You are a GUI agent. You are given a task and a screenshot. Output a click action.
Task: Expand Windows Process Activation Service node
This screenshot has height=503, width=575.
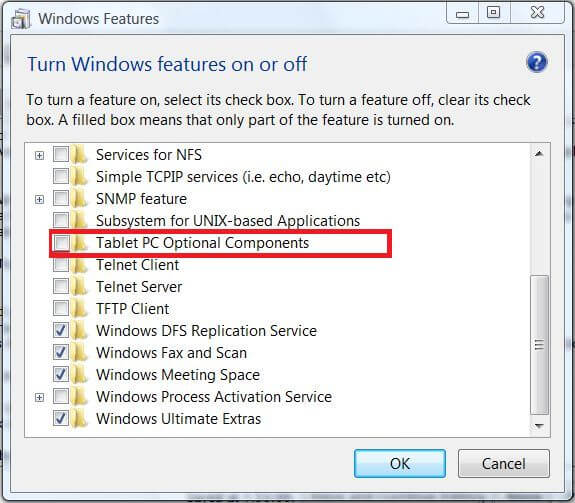[x=39, y=397]
